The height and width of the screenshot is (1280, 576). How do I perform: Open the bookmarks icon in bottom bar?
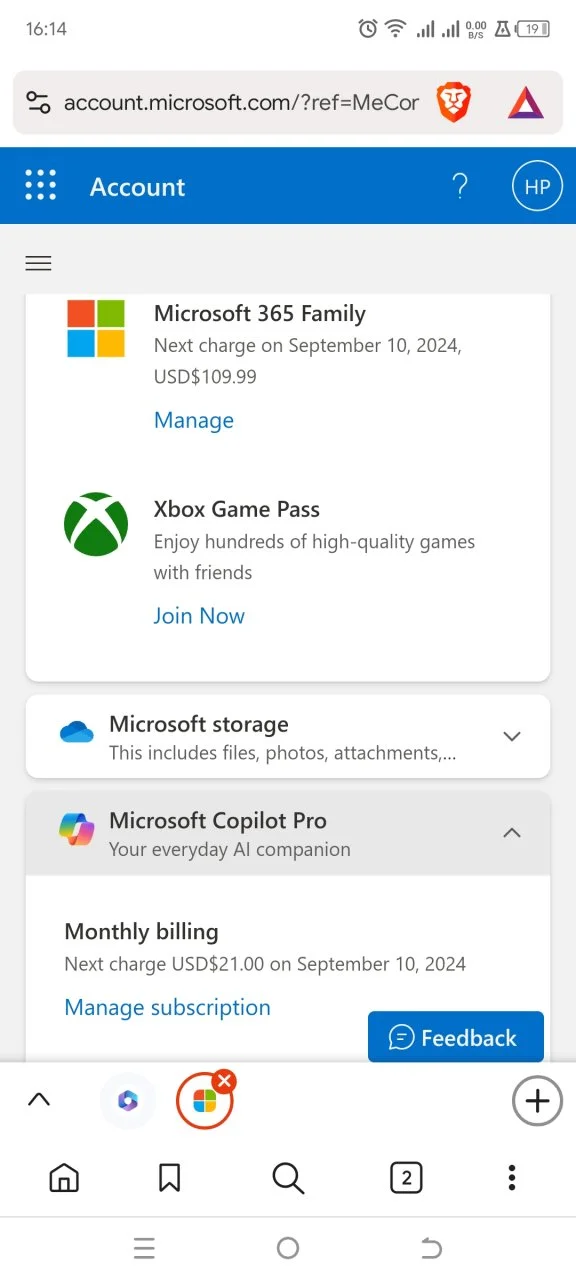pos(170,1177)
